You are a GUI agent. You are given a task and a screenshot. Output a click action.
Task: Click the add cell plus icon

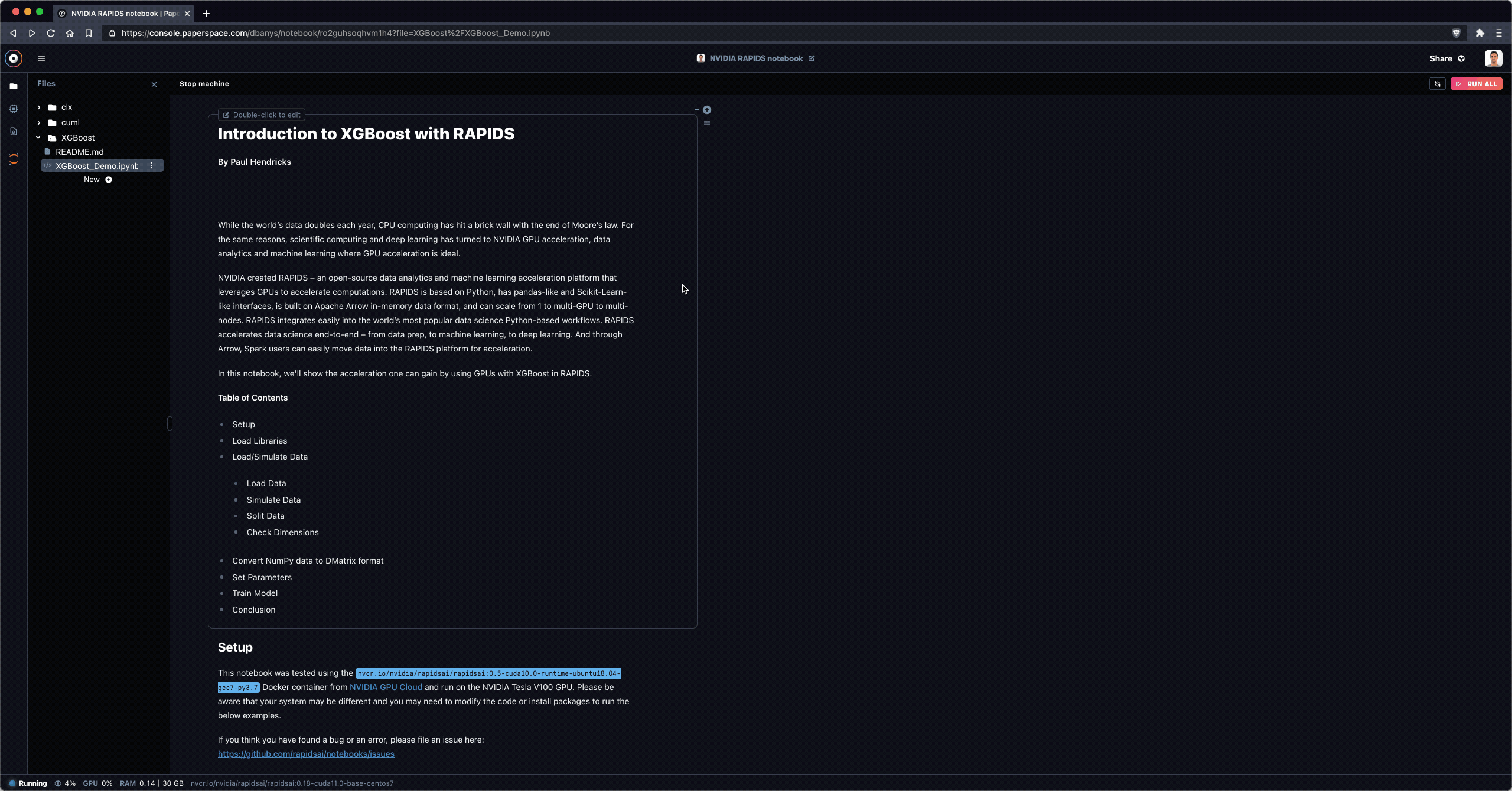[707, 110]
